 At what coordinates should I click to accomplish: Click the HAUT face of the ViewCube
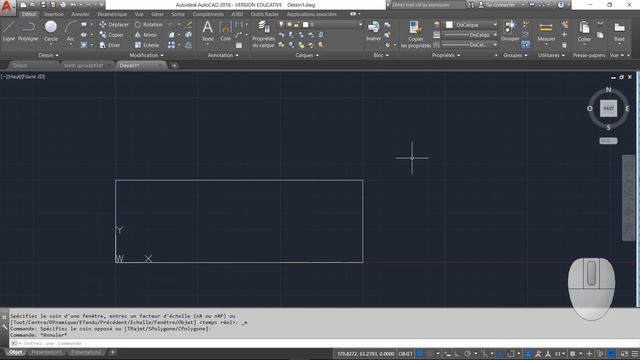[608, 109]
